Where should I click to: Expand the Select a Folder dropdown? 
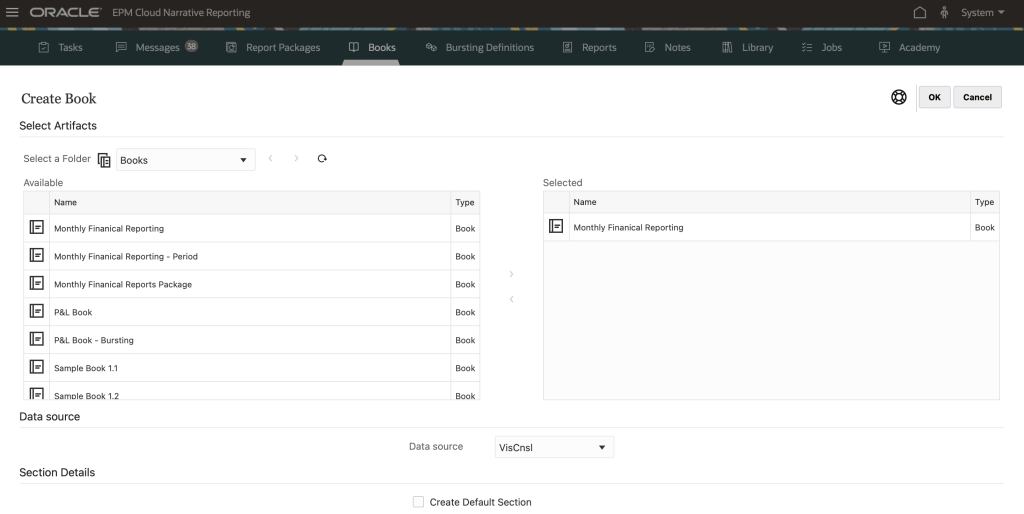(185, 160)
